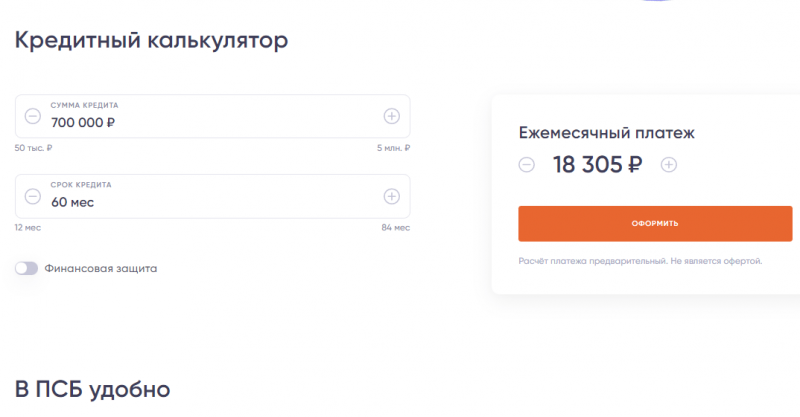Screen dimensions: 800x417
Task: Lower monthly payment with minus icon
Action: point(527,165)
